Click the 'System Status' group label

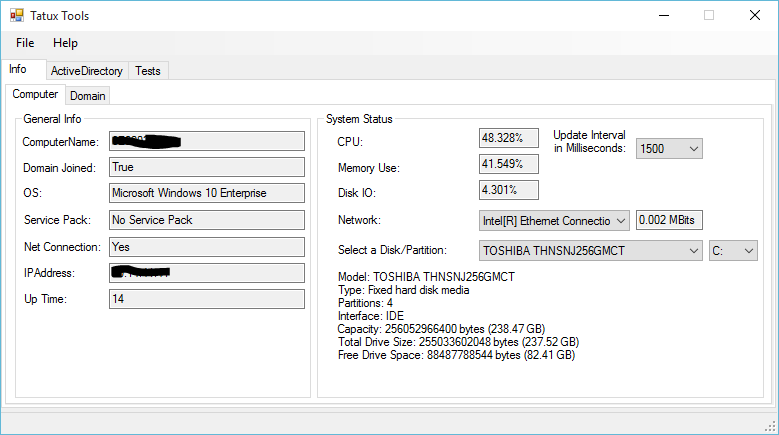coord(359,119)
